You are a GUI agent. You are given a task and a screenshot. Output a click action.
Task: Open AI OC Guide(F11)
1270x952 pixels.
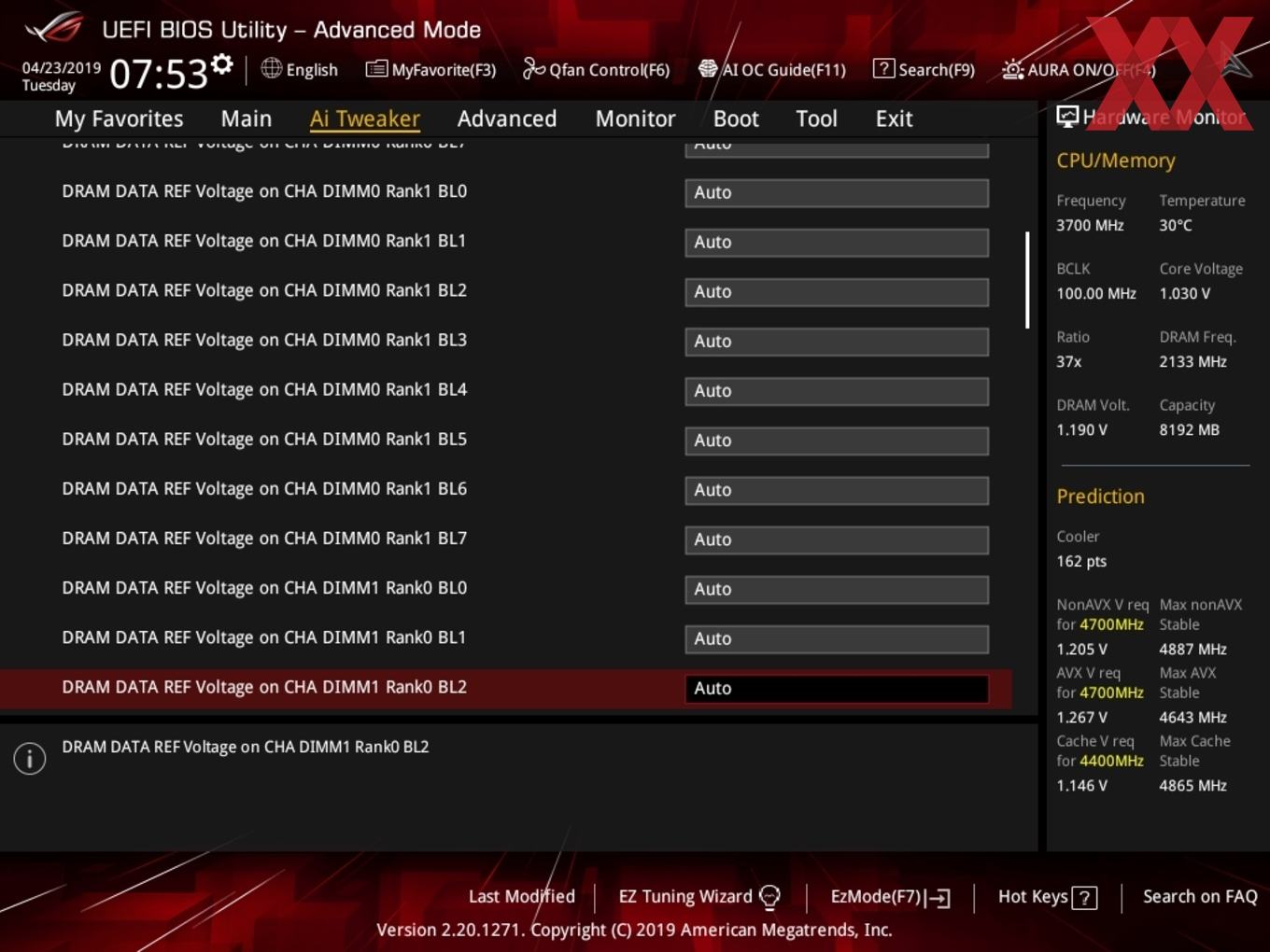(771, 69)
